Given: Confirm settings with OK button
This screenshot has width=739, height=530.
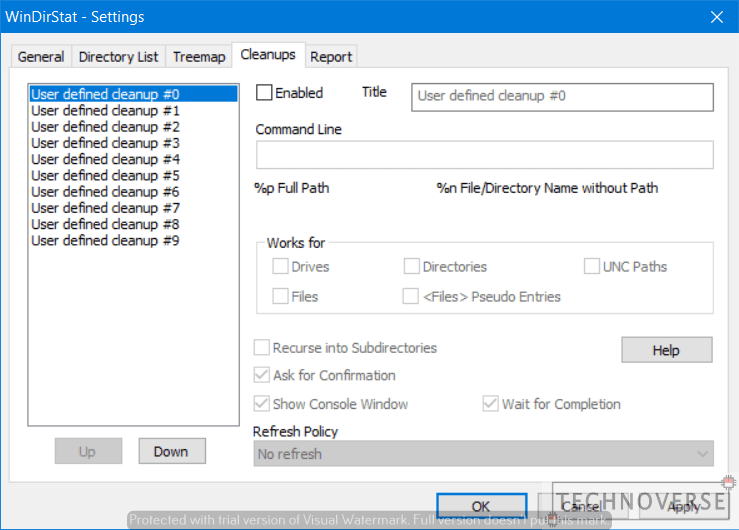Looking at the screenshot, I should tap(482, 506).
